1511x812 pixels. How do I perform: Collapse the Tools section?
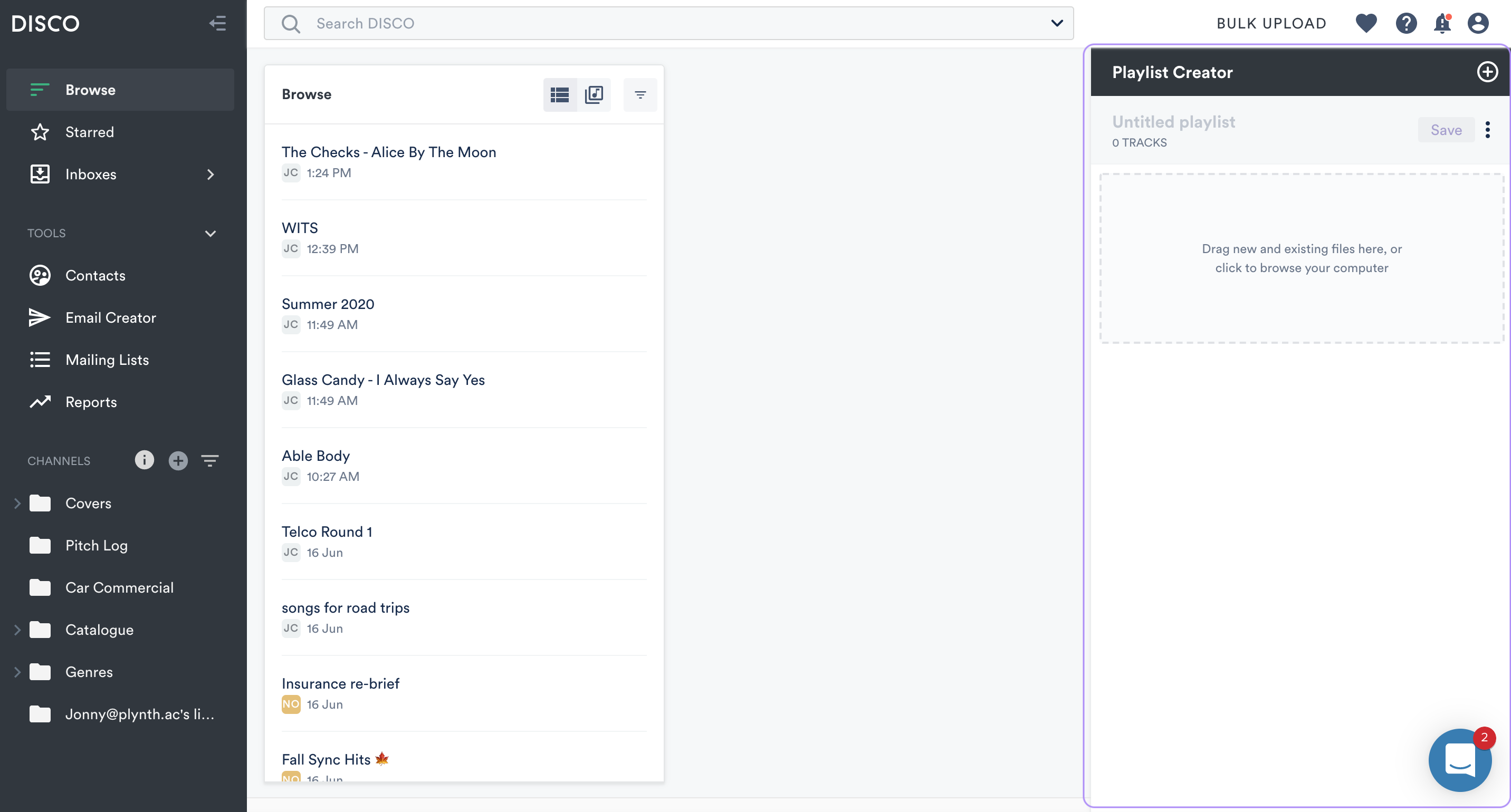pos(211,234)
